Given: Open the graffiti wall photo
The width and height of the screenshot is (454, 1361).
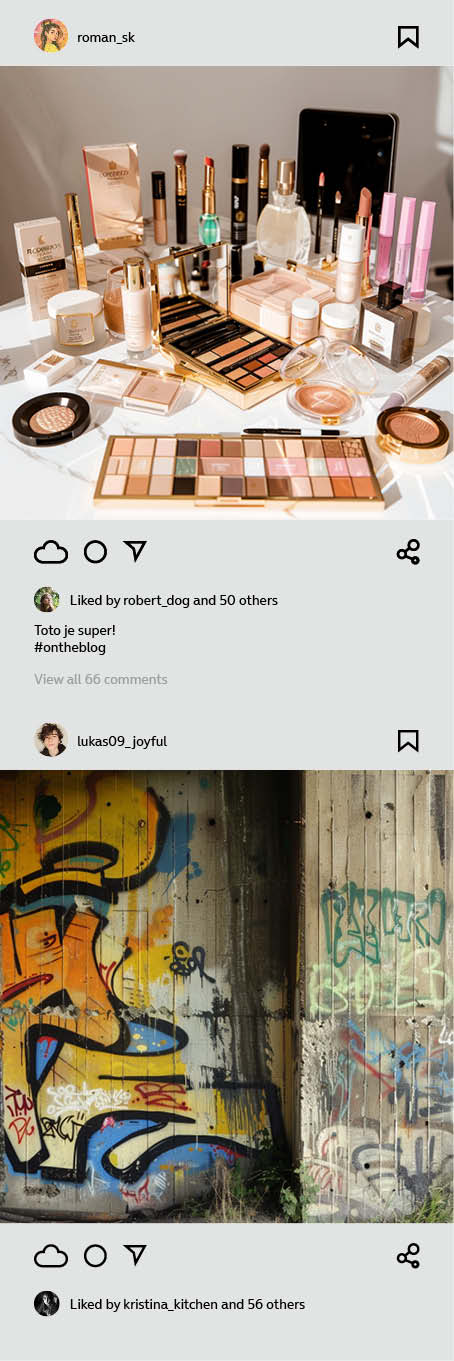Looking at the screenshot, I should [227, 996].
